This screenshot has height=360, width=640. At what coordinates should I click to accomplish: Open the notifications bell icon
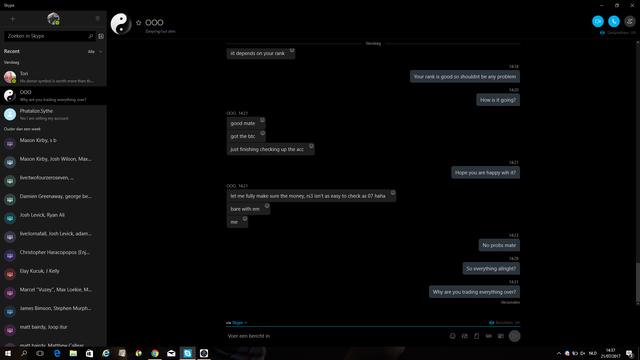(98, 19)
